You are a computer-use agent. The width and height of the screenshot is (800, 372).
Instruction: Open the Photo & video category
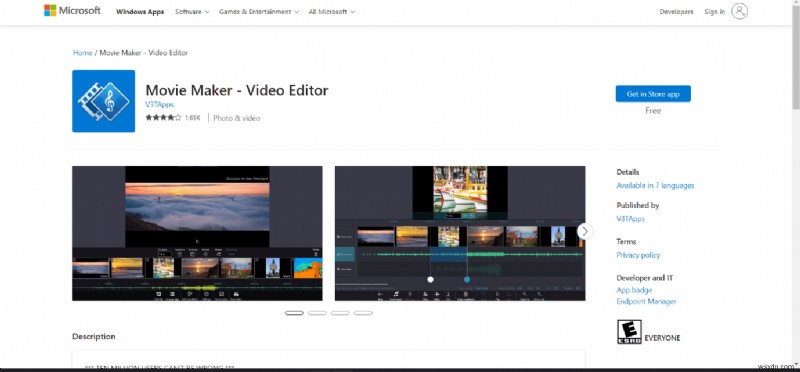click(237, 118)
